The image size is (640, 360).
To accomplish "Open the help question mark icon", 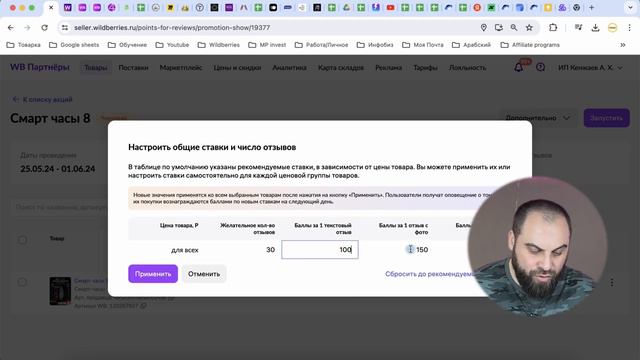I will point(540,67).
